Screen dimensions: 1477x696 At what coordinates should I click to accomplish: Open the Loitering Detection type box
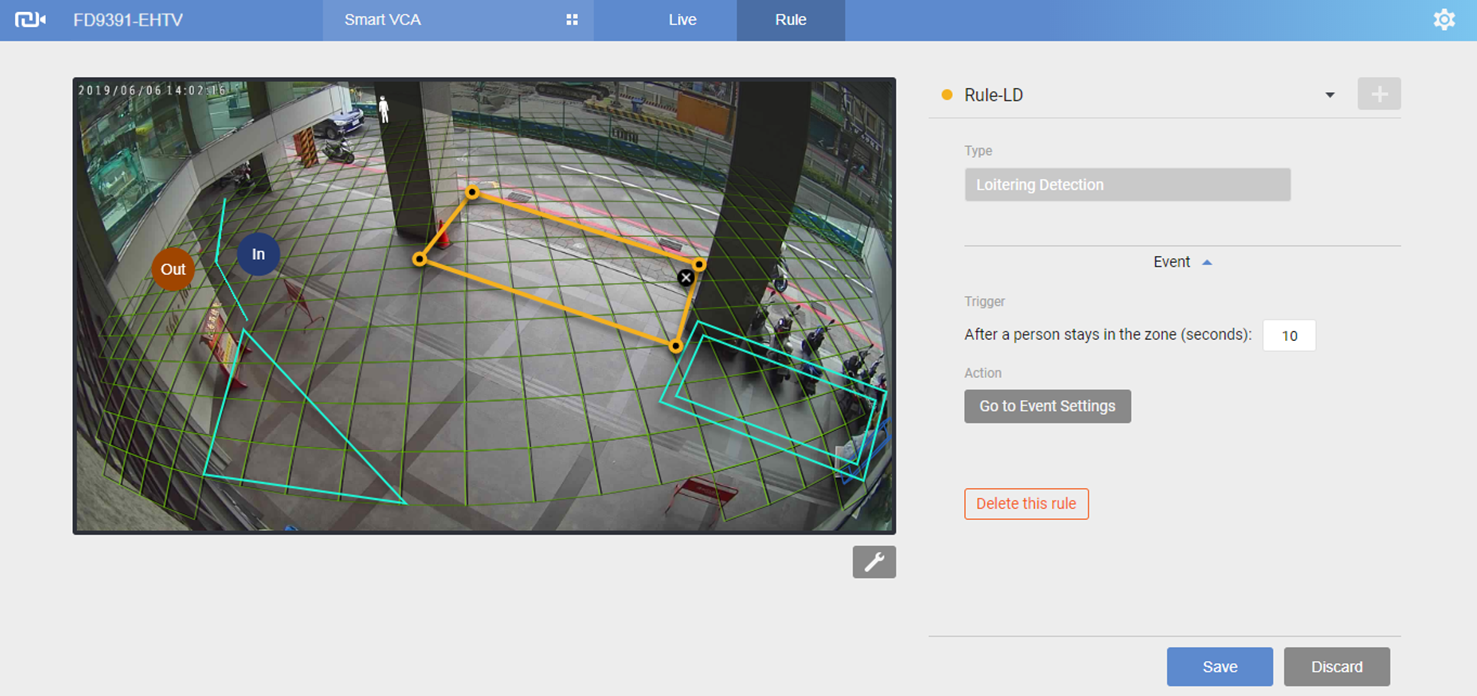pos(1127,185)
